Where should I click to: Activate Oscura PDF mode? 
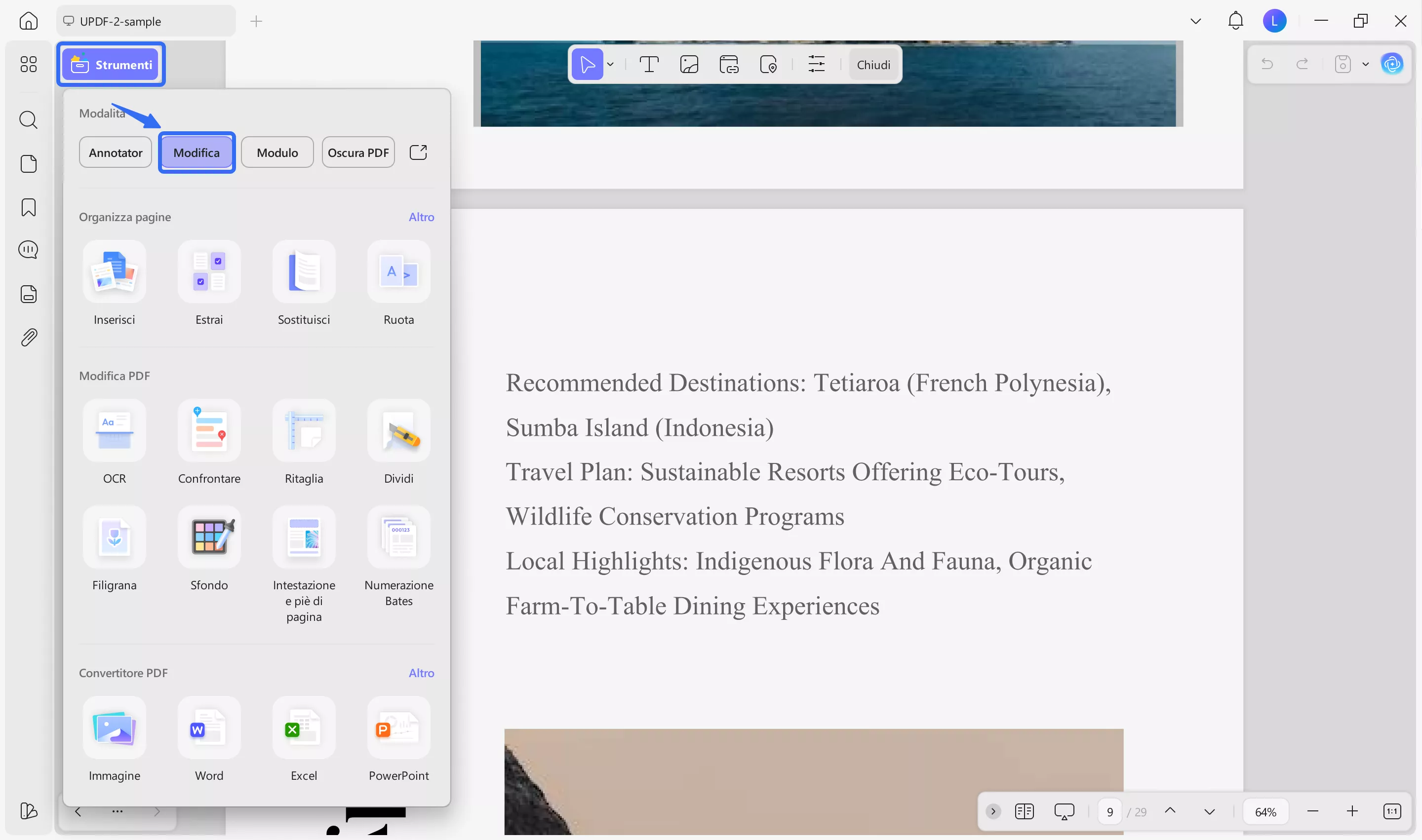click(x=358, y=153)
